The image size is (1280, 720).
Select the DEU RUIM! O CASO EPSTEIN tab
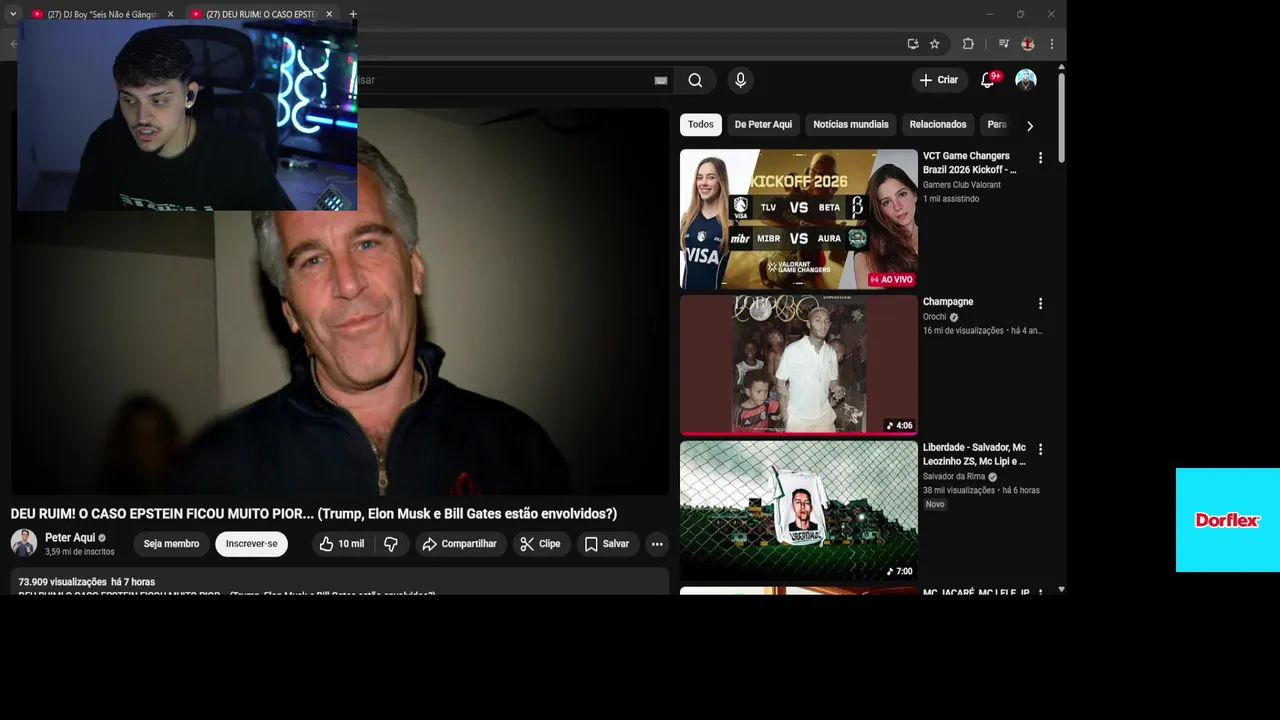(262, 14)
